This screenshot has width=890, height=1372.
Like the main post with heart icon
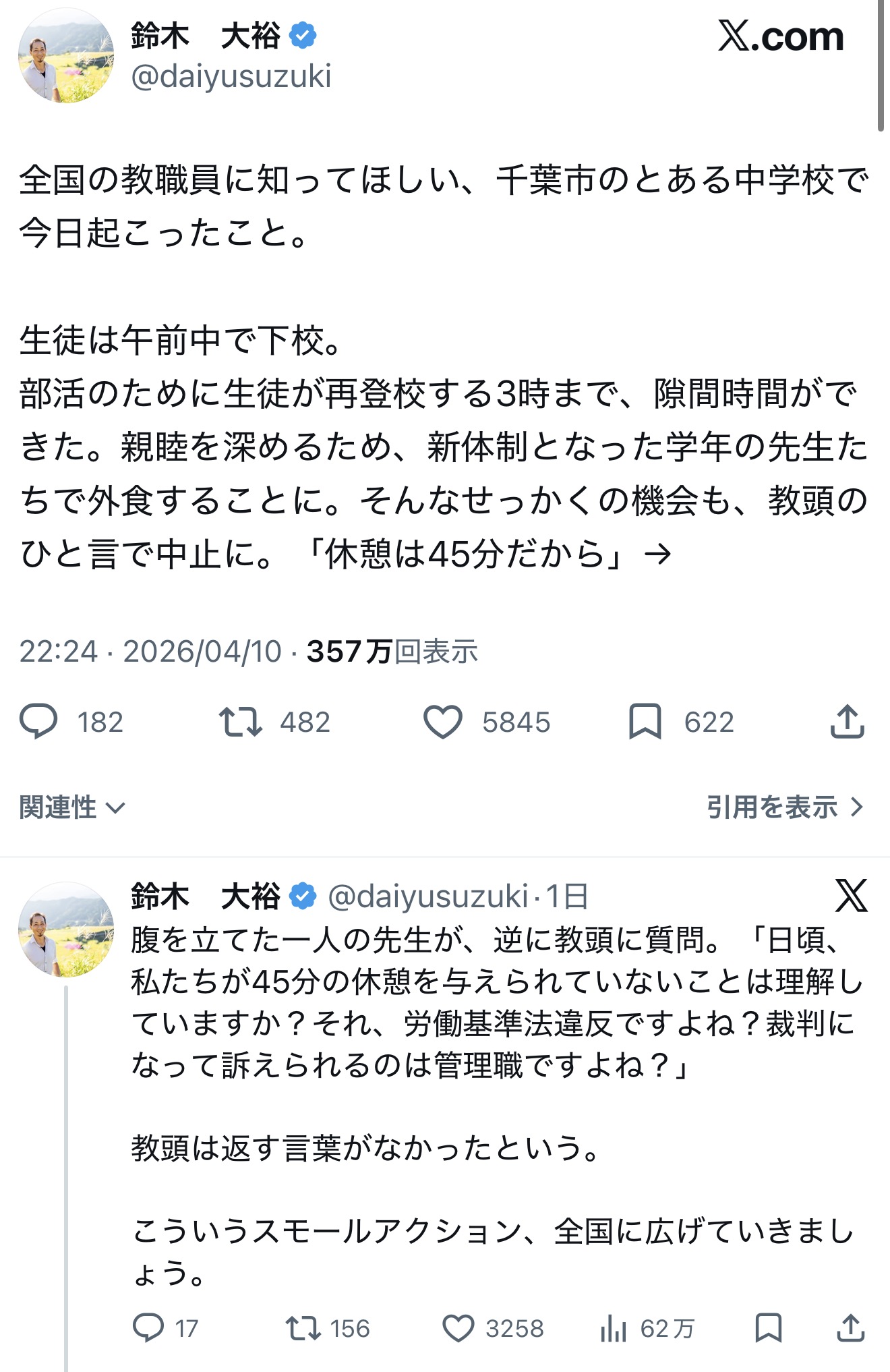[x=442, y=722]
